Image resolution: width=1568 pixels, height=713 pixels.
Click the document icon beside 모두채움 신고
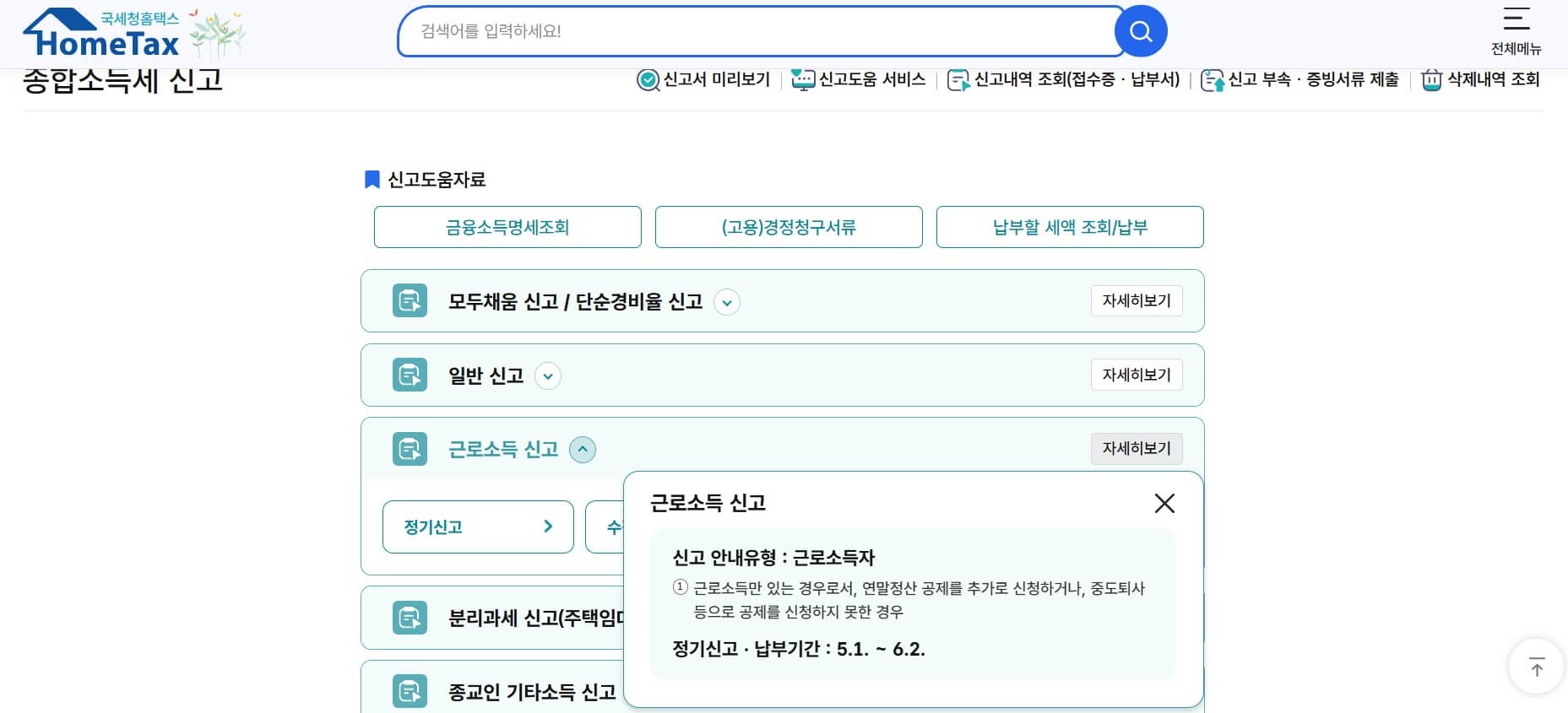pos(410,301)
